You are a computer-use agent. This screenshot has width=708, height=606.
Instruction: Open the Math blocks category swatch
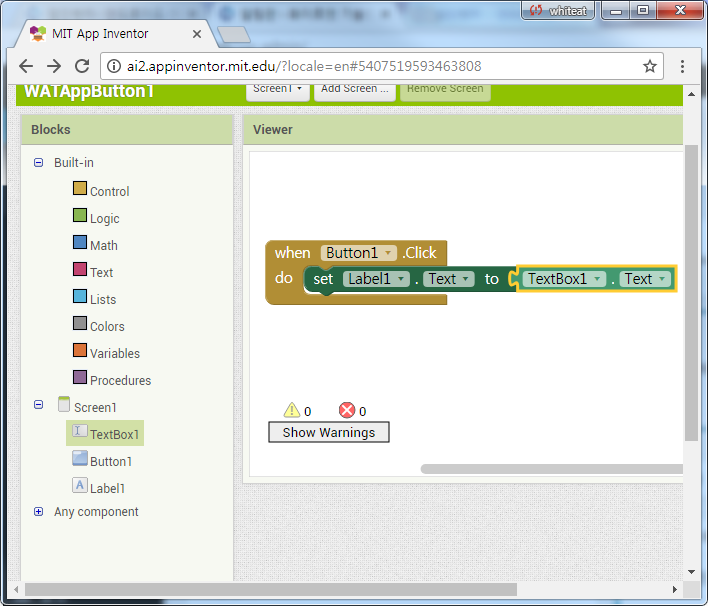click(80, 242)
